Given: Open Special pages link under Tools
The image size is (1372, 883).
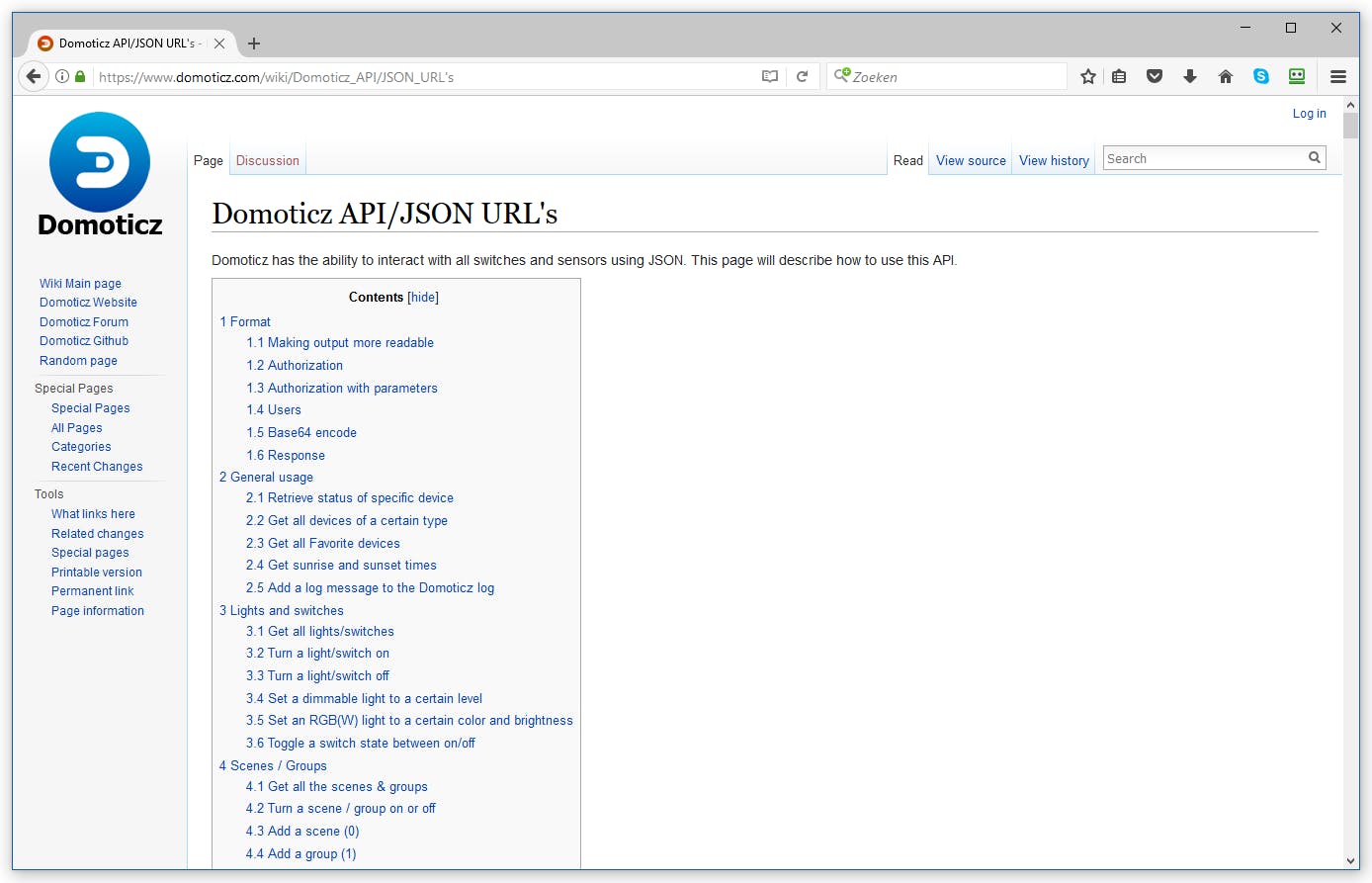Looking at the screenshot, I should click(x=90, y=553).
